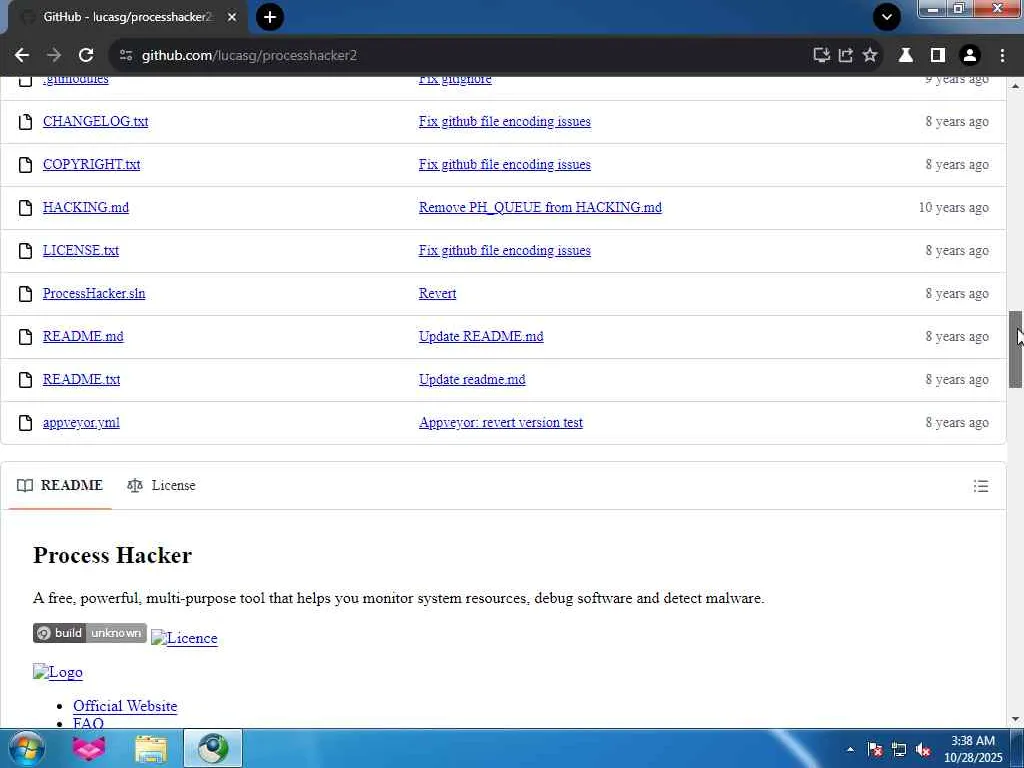This screenshot has height=768, width=1024.
Task: Open COPYRIGHT.txt 'Fix github file encoding issues' commit
Action: pos(505,165)
